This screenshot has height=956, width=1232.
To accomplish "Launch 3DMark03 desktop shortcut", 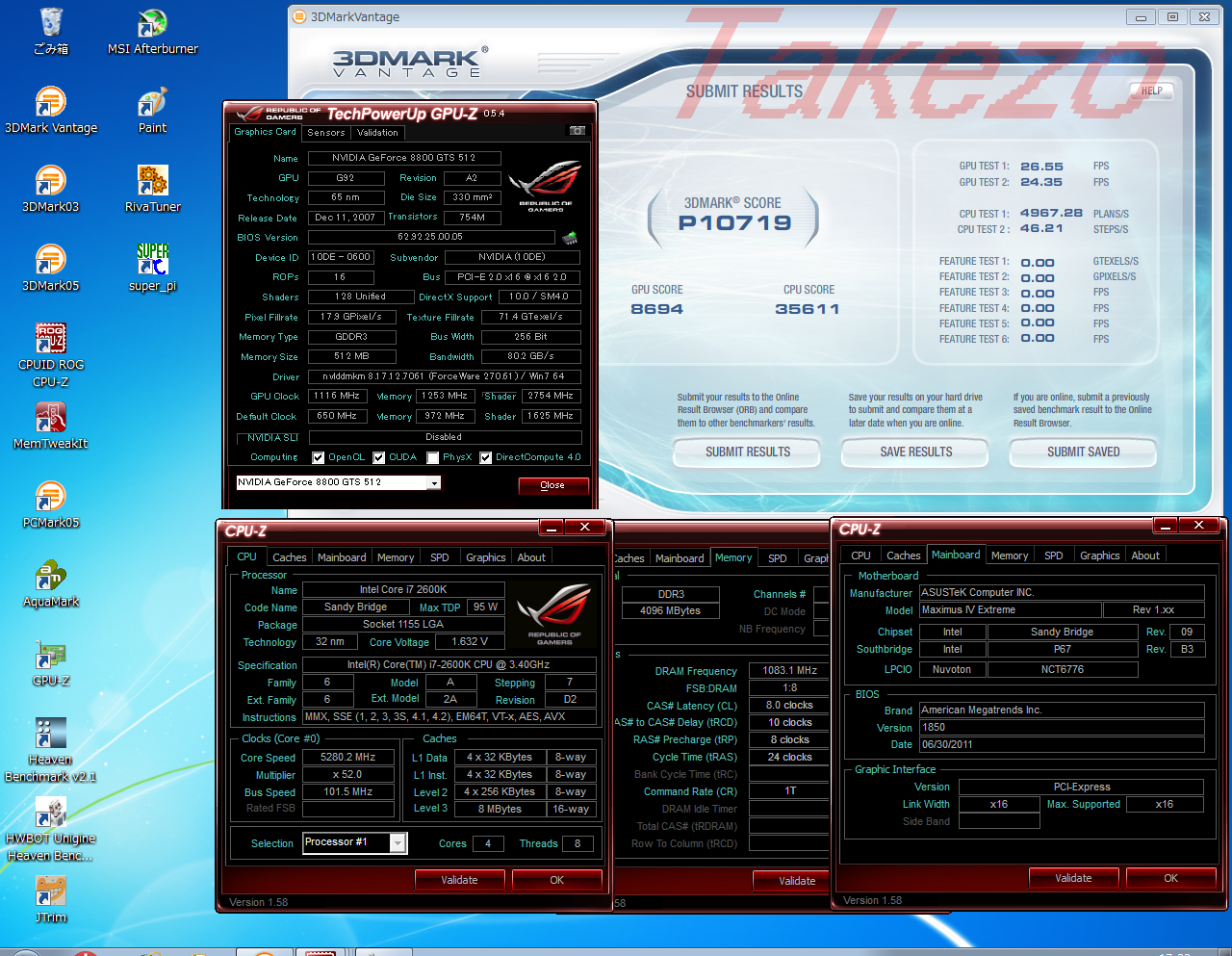I will click(51, 188).
